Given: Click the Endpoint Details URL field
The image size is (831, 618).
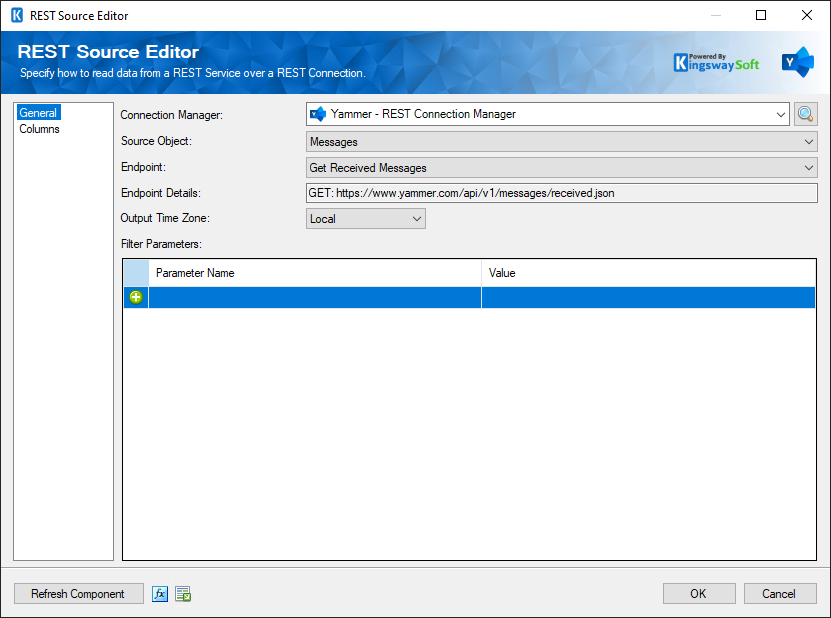Looking at the screenshot, I should pos(562,193).
